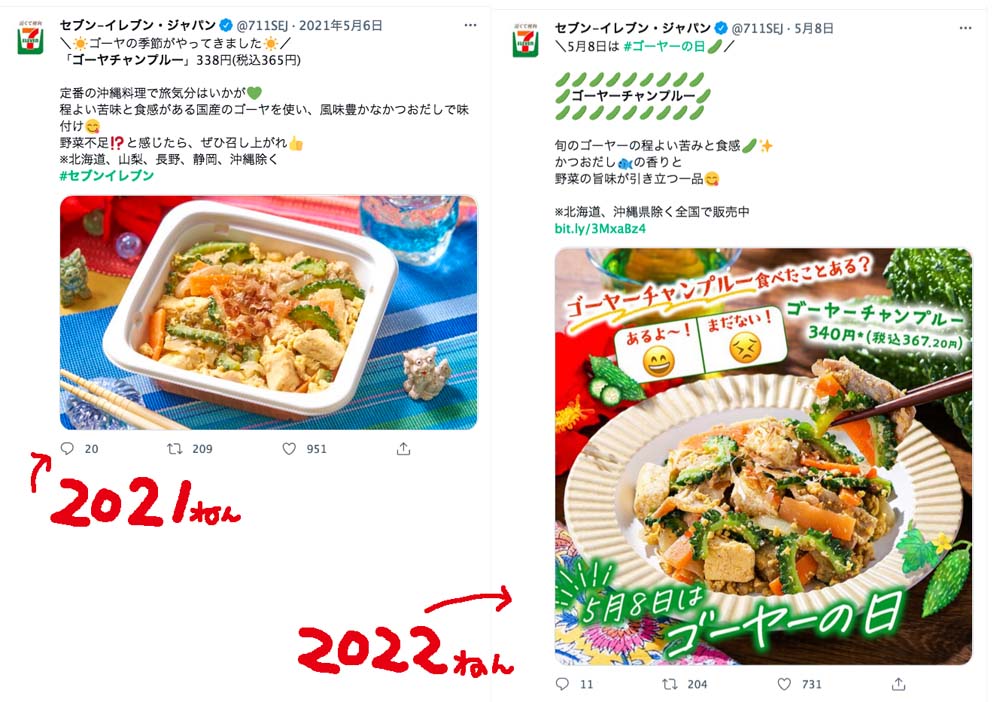Open more options on the May 8 tweet

coord(966,28)
